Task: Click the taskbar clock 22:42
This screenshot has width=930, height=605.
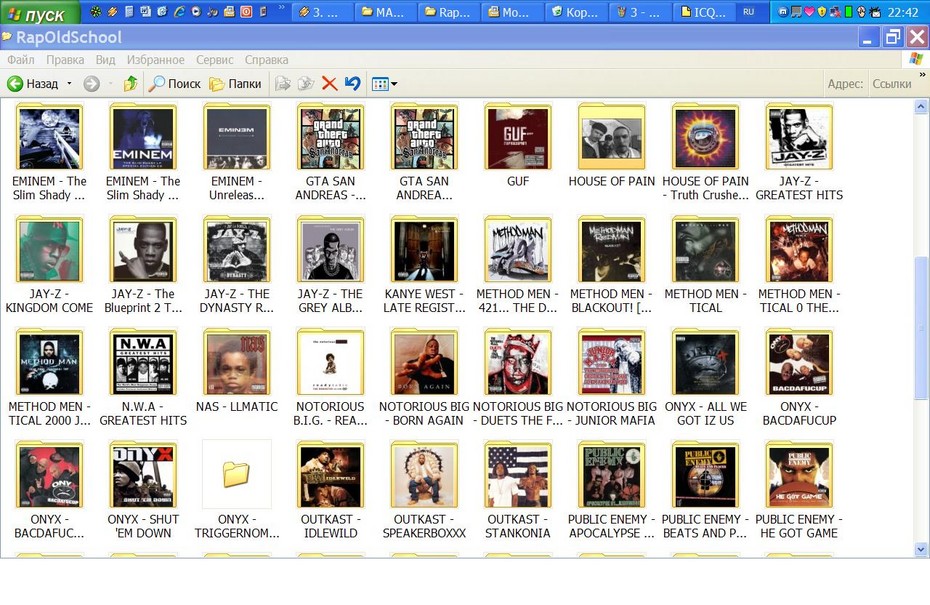Action: click(903, 12)
